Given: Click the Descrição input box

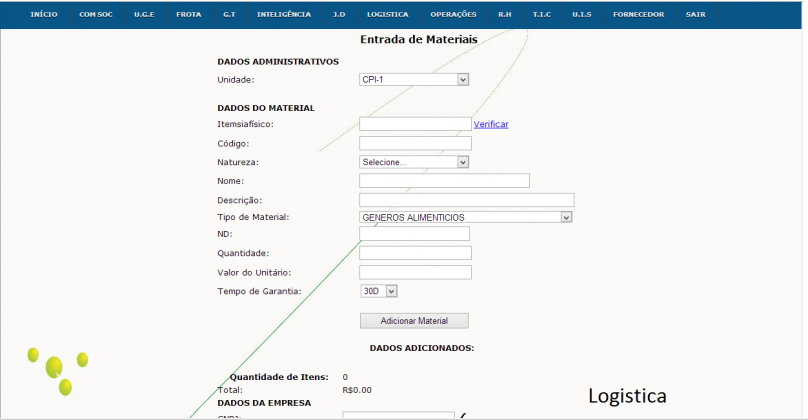Looking at the screenshot, I should 466,200.
